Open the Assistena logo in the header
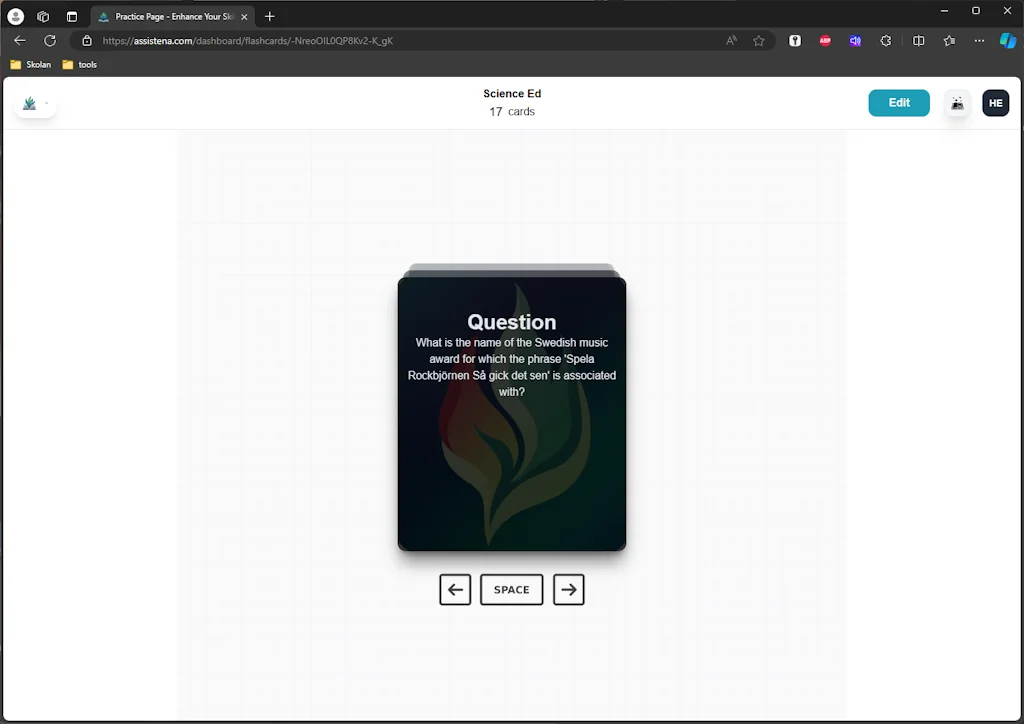Viewport: 1024px width, 724px height. coord(29,102)
